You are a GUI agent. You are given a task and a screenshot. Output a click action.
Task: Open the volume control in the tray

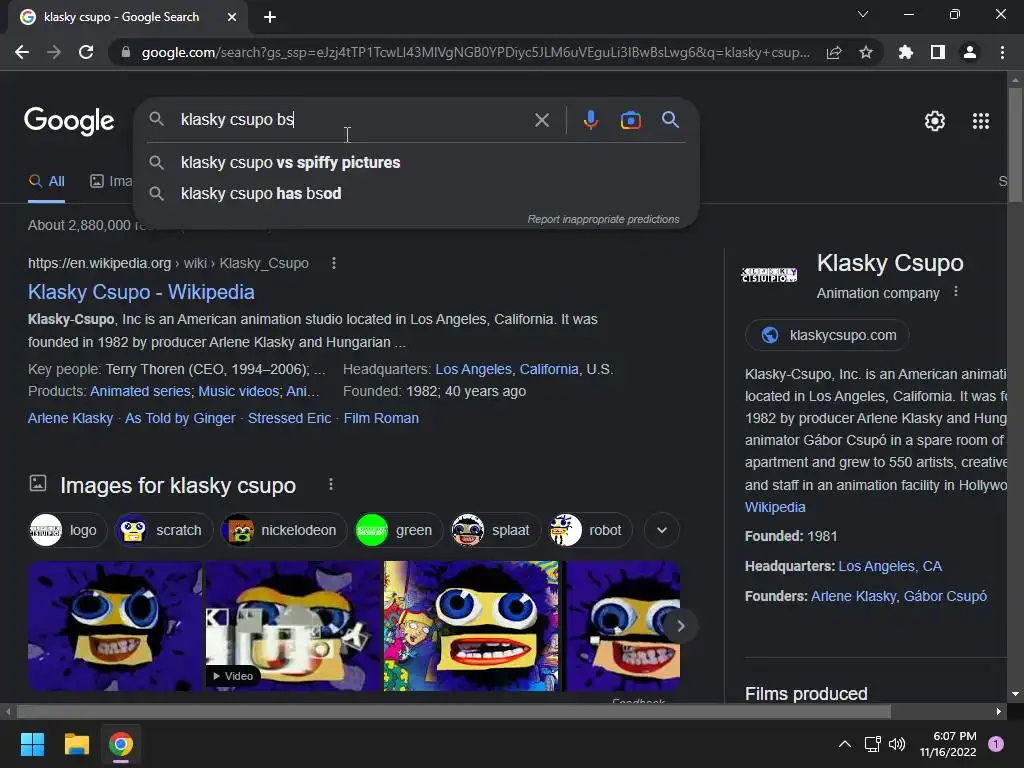[897, 744]
